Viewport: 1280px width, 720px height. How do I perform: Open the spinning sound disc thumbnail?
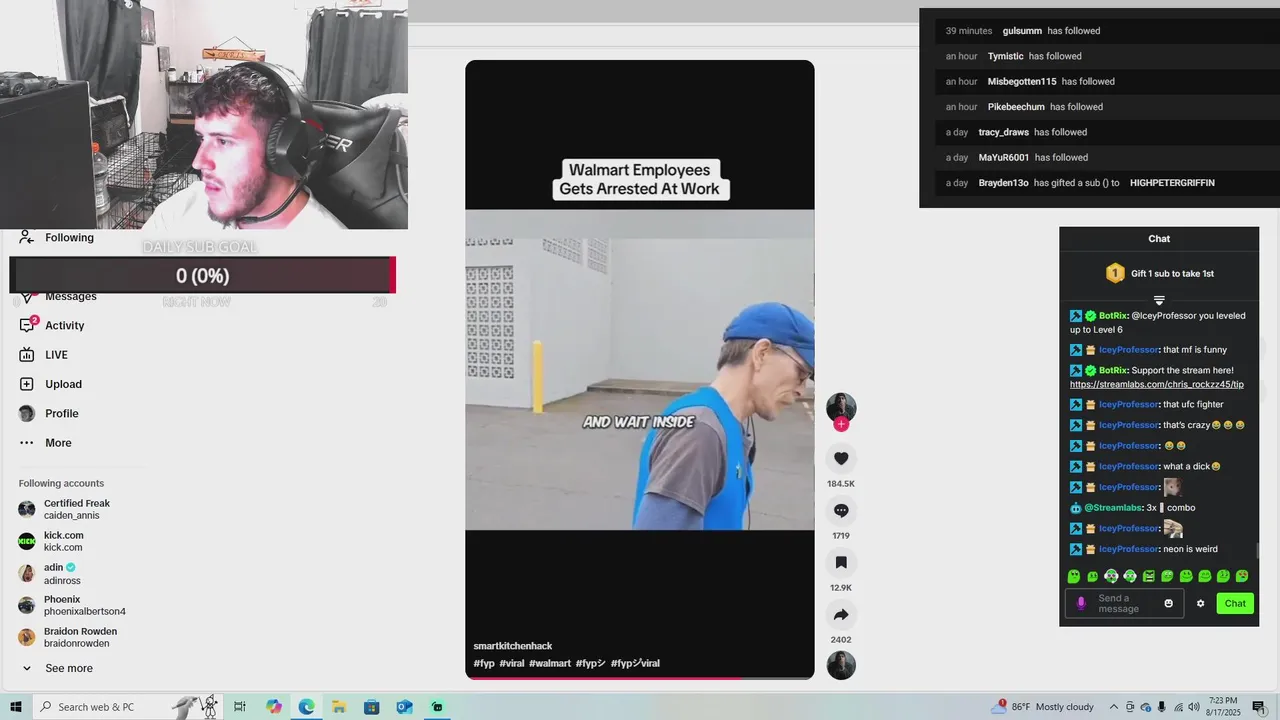coord(841,665)
